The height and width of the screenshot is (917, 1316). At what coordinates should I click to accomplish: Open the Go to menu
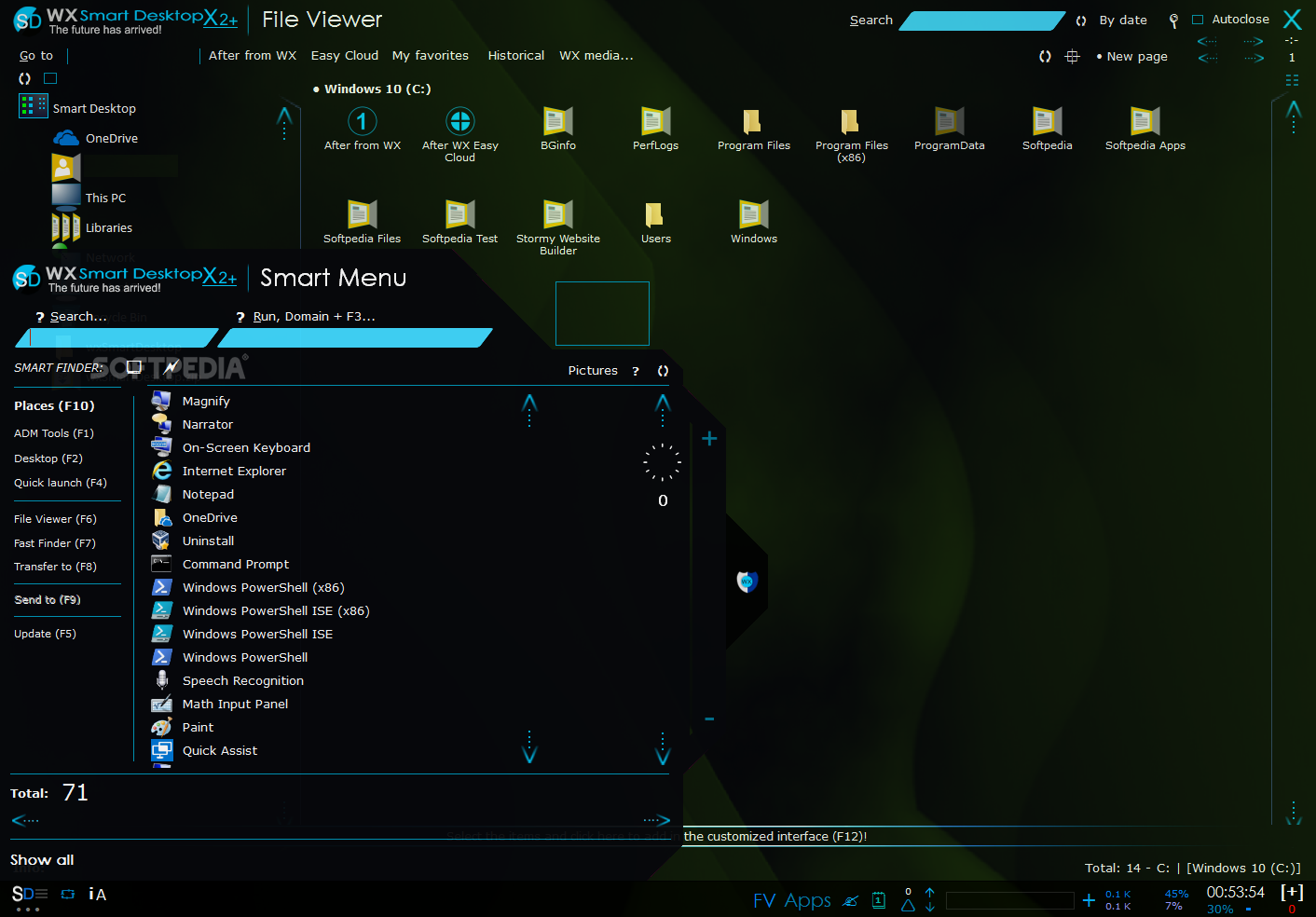pos(36,56)
